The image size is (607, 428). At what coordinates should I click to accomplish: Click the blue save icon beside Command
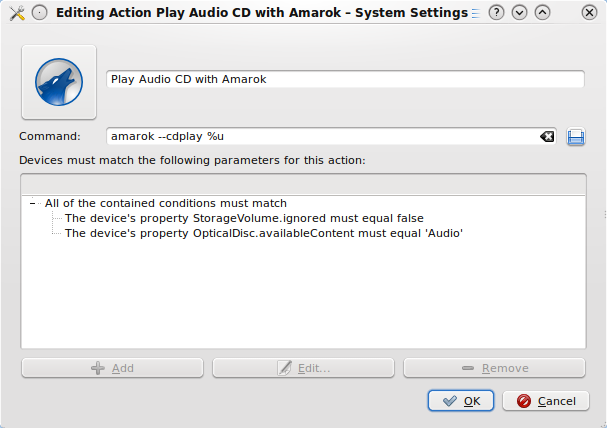pyautogui.click(x=575, y=136)
